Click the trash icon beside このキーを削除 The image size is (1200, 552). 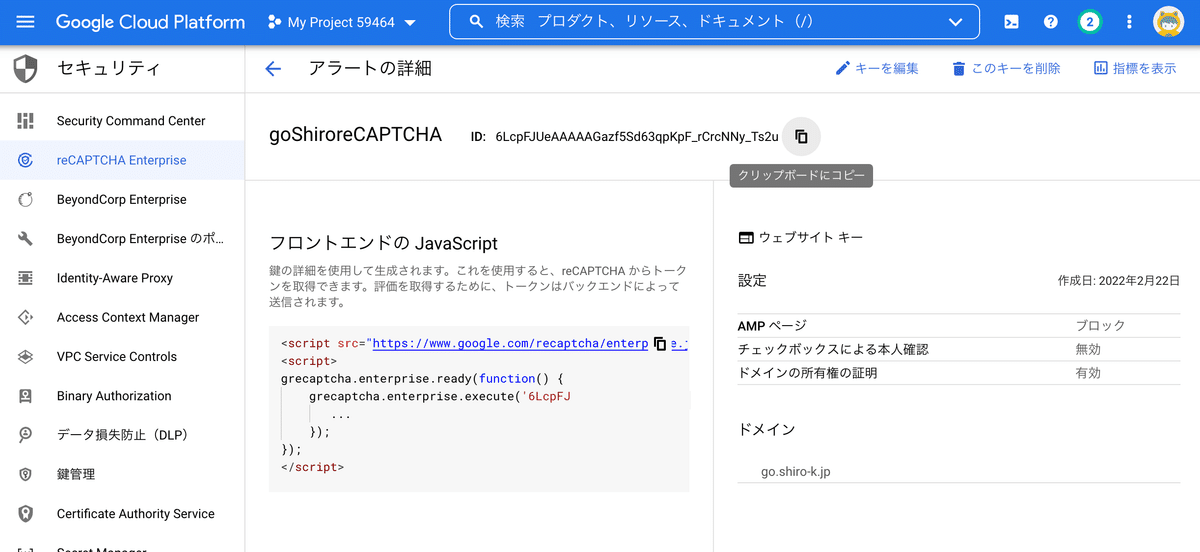[x=959, y=69]
